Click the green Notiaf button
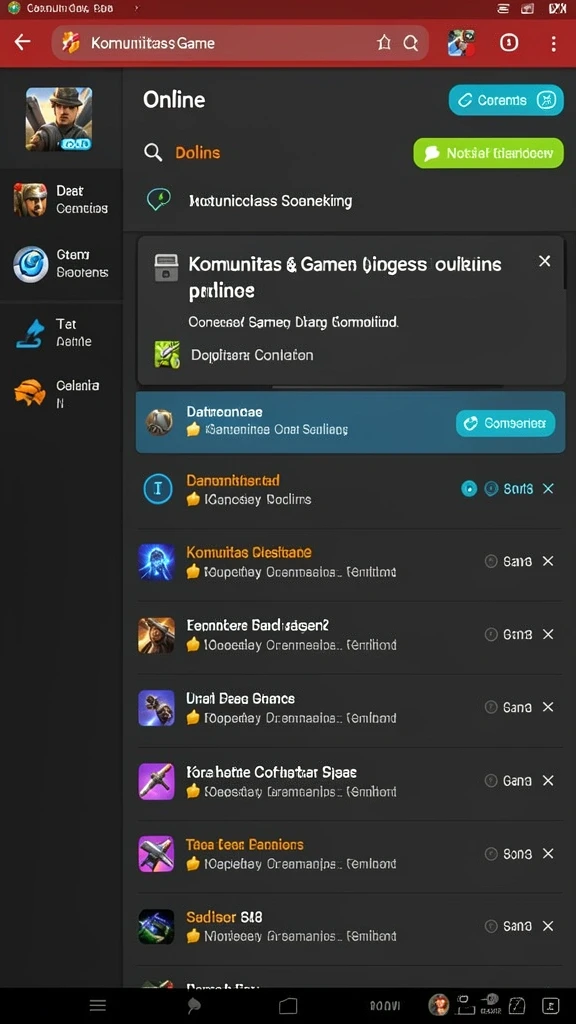Viewport: 576px width, 1024px height. (488, 153)
